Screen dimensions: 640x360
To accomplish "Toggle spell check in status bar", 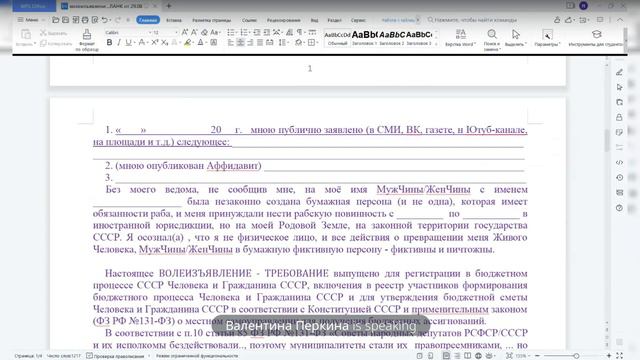I will point(116,356).
